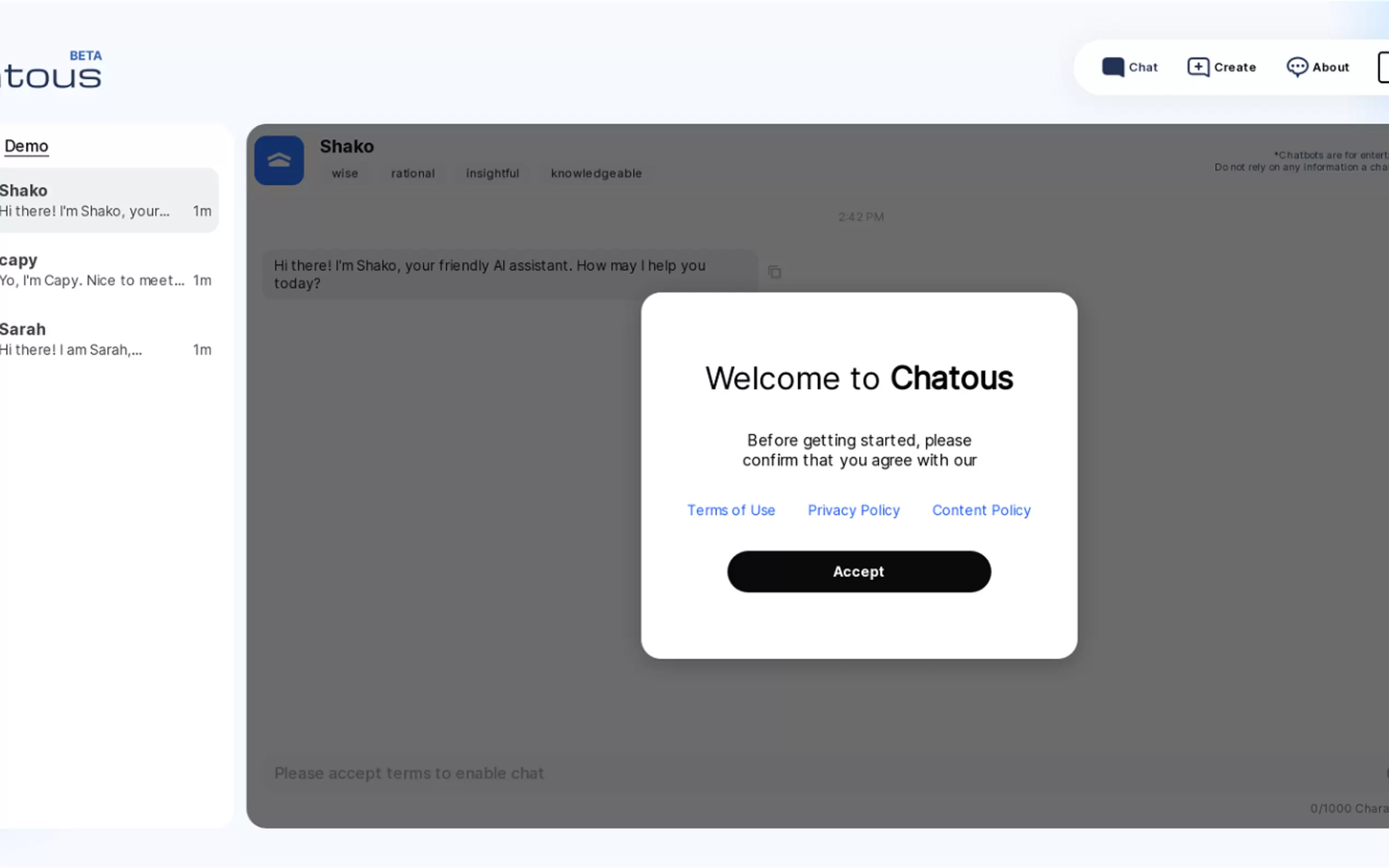Click the Chatous BETA logo
The height and width of the screenshot is (868, 1389).
52,73
